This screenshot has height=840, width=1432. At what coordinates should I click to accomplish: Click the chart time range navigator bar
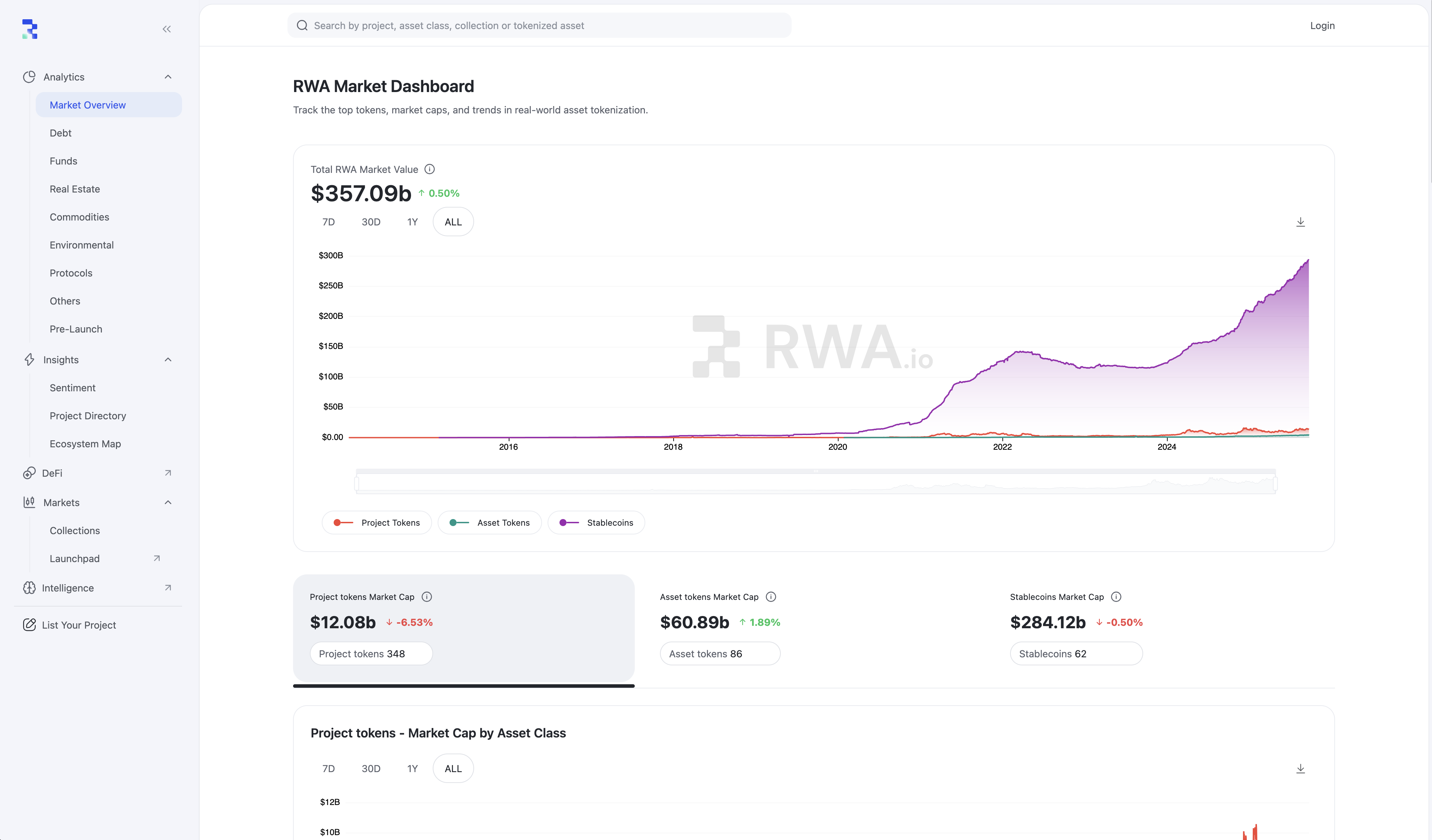click(x=816, y=483)
